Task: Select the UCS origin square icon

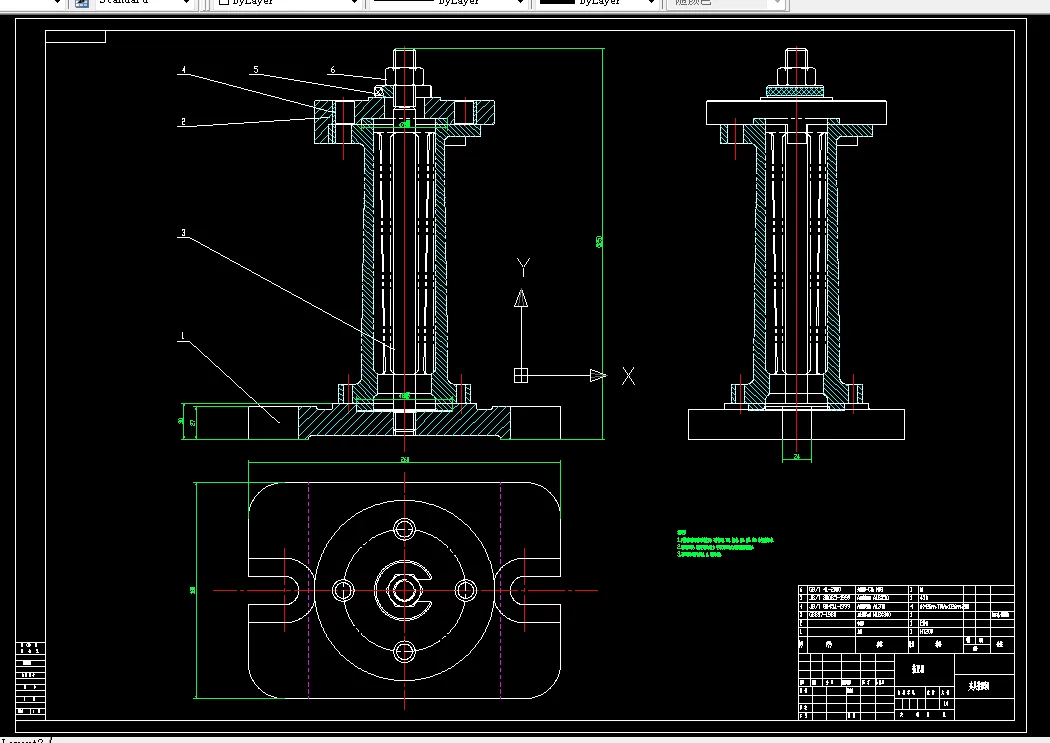Action: pyautogui.click(x=521, y=376)
